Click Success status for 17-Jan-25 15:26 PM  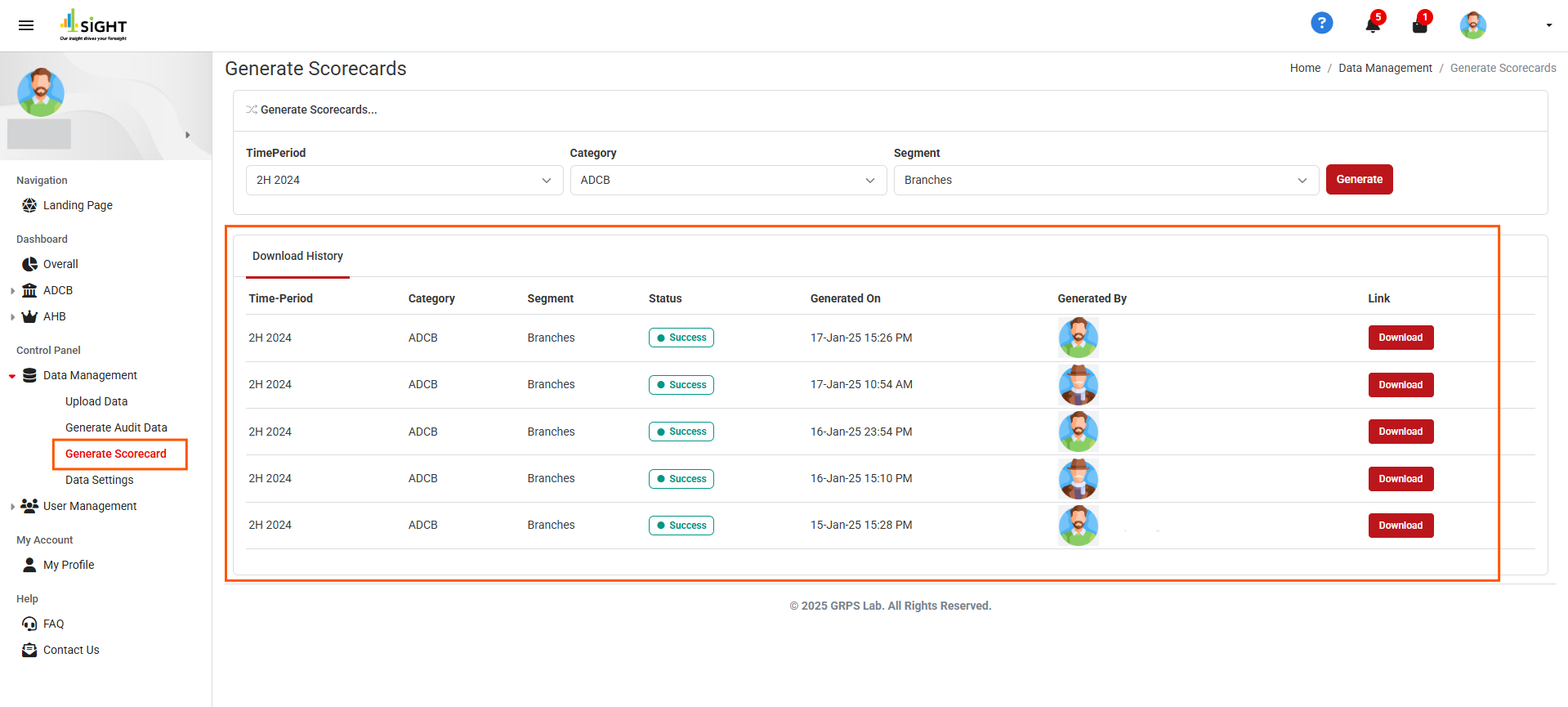[x=681, y=338]
